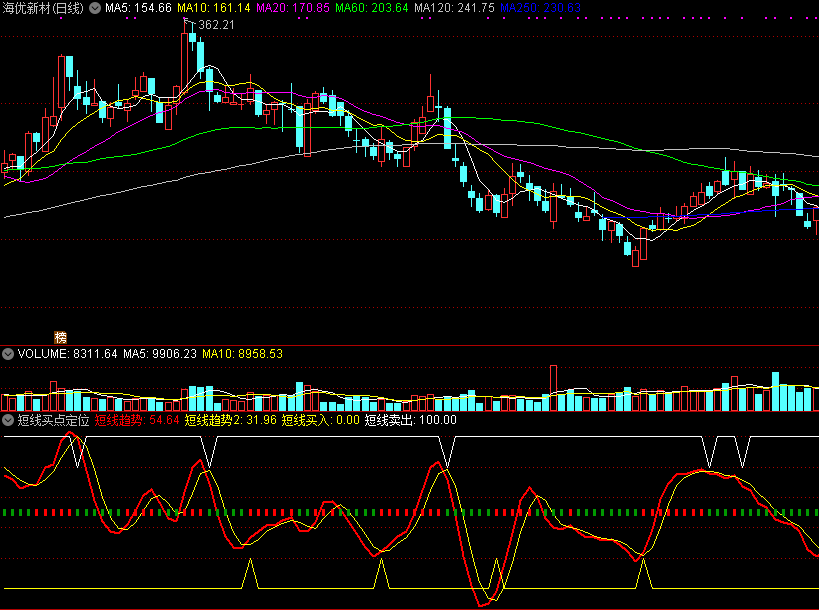Click the orange 榜 badge icon

click(x=61, y=337)
